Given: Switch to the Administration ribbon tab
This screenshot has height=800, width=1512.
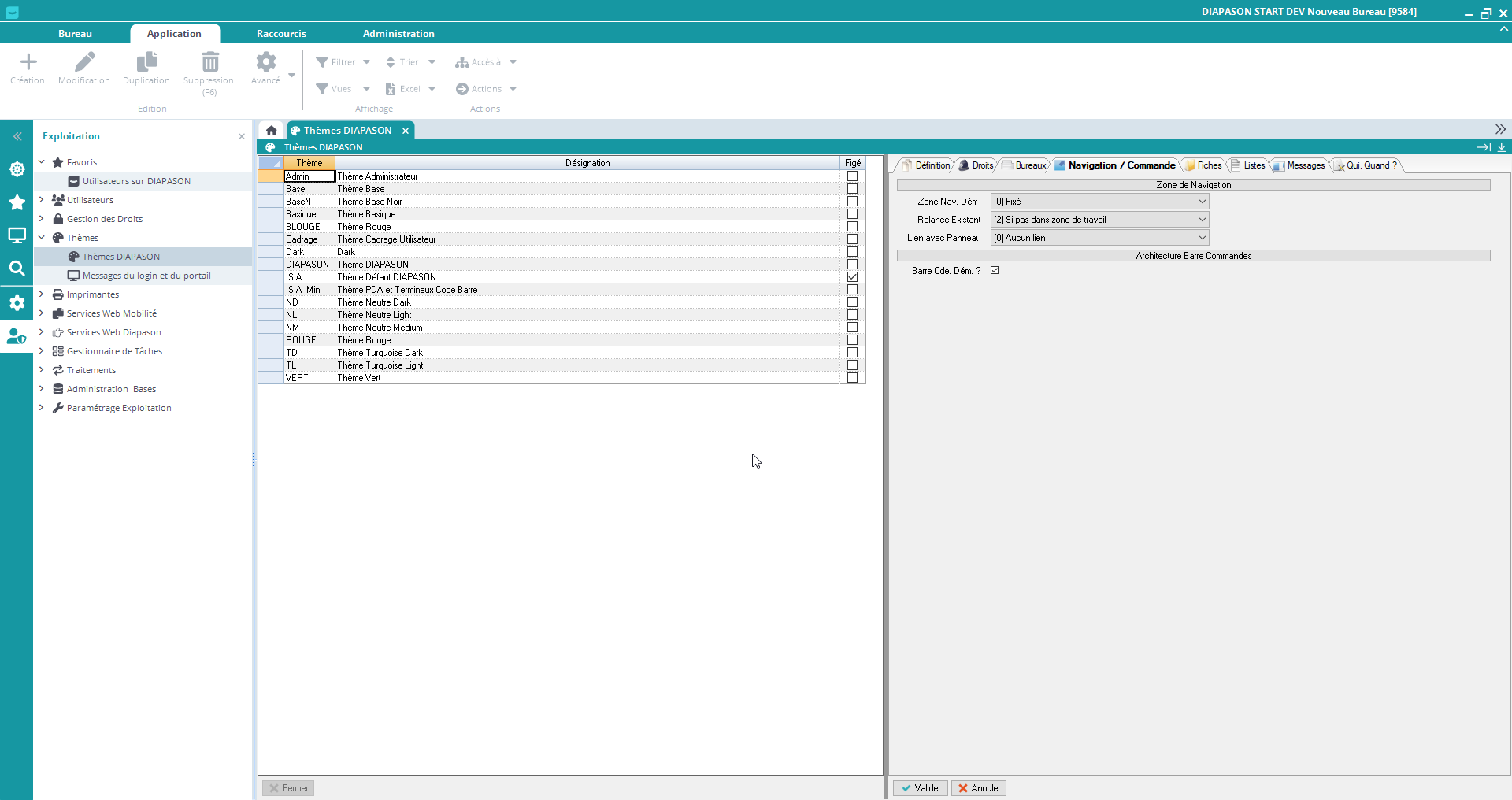Looking at the screenshot, I should [398, 34].
